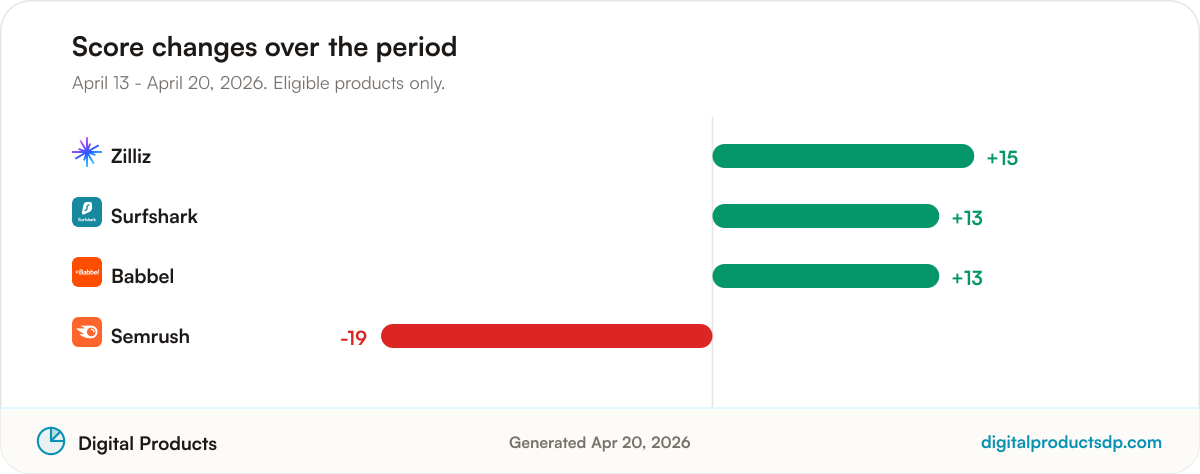Click the green Babbel bar
The width and height of the screenshot is (1200, 474).
click(826, 276)
